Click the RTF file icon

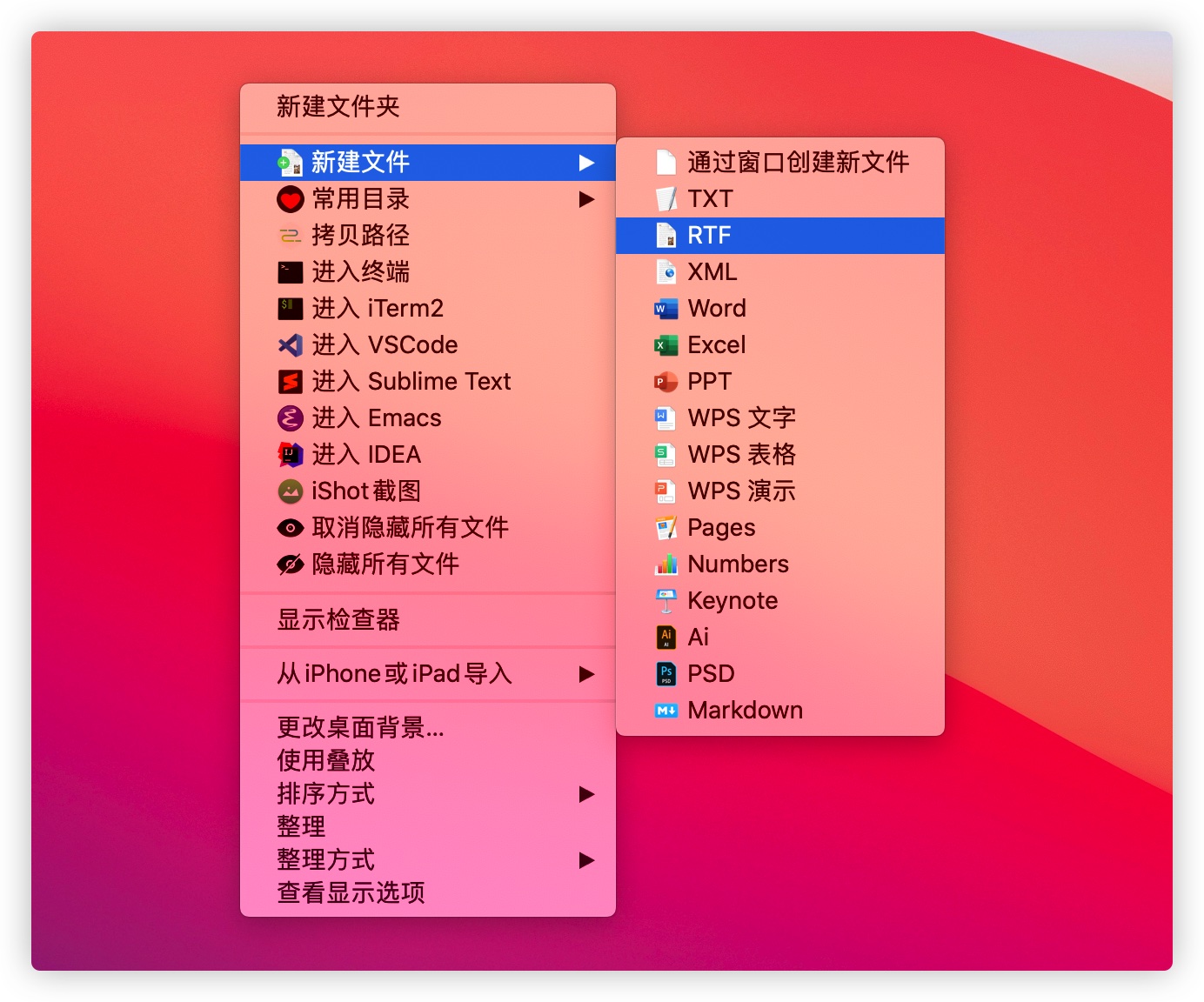tap(666, 236)
